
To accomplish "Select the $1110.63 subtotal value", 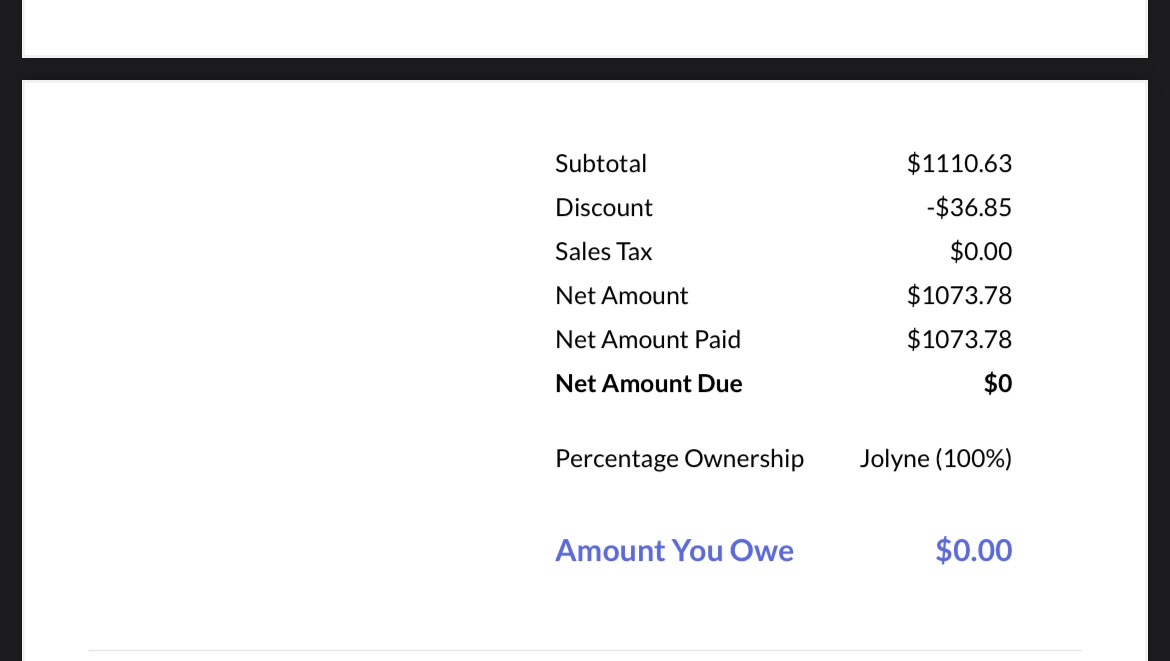I will [959, 163].
